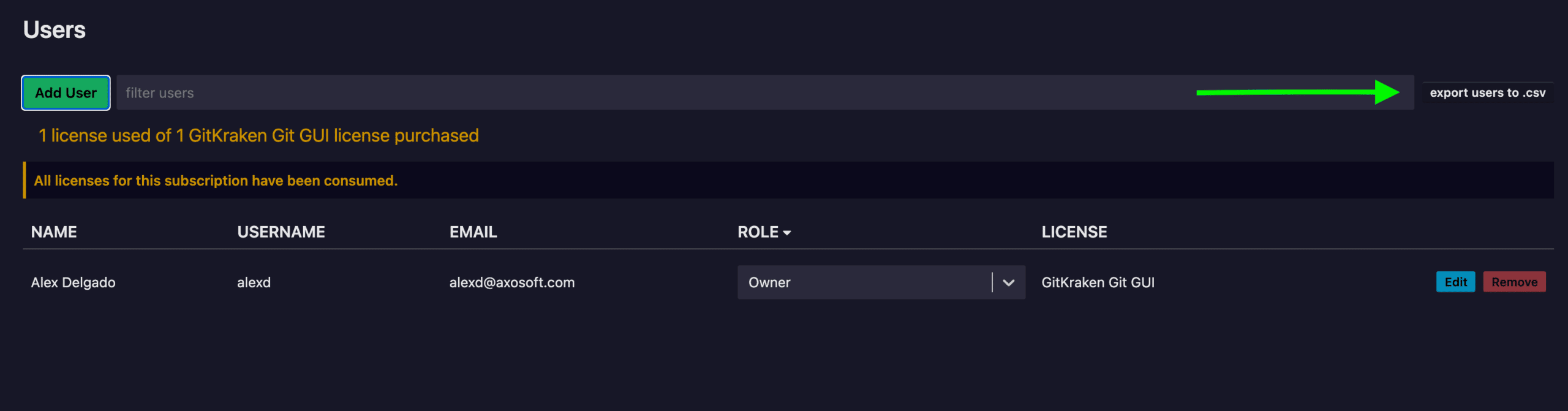Click the GitKraken Git GUI license cell

[x=1098, y=282]
